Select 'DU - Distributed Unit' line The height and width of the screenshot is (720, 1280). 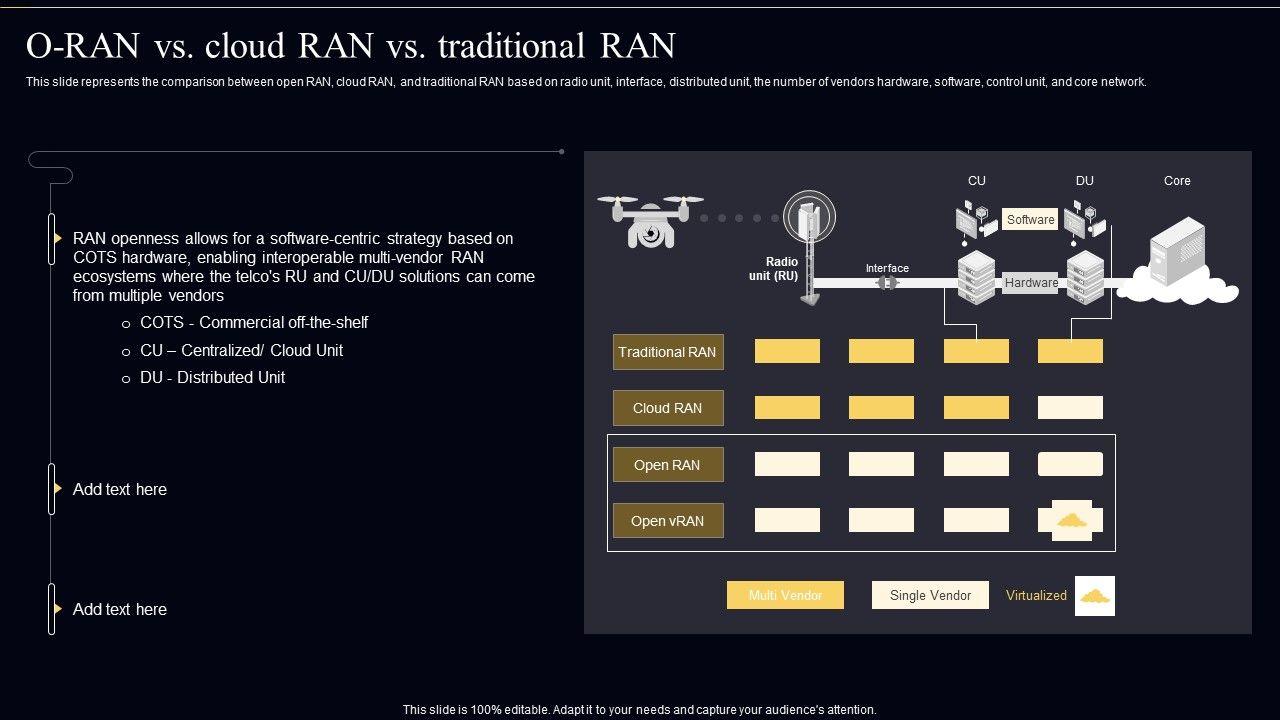click(212, 377)
